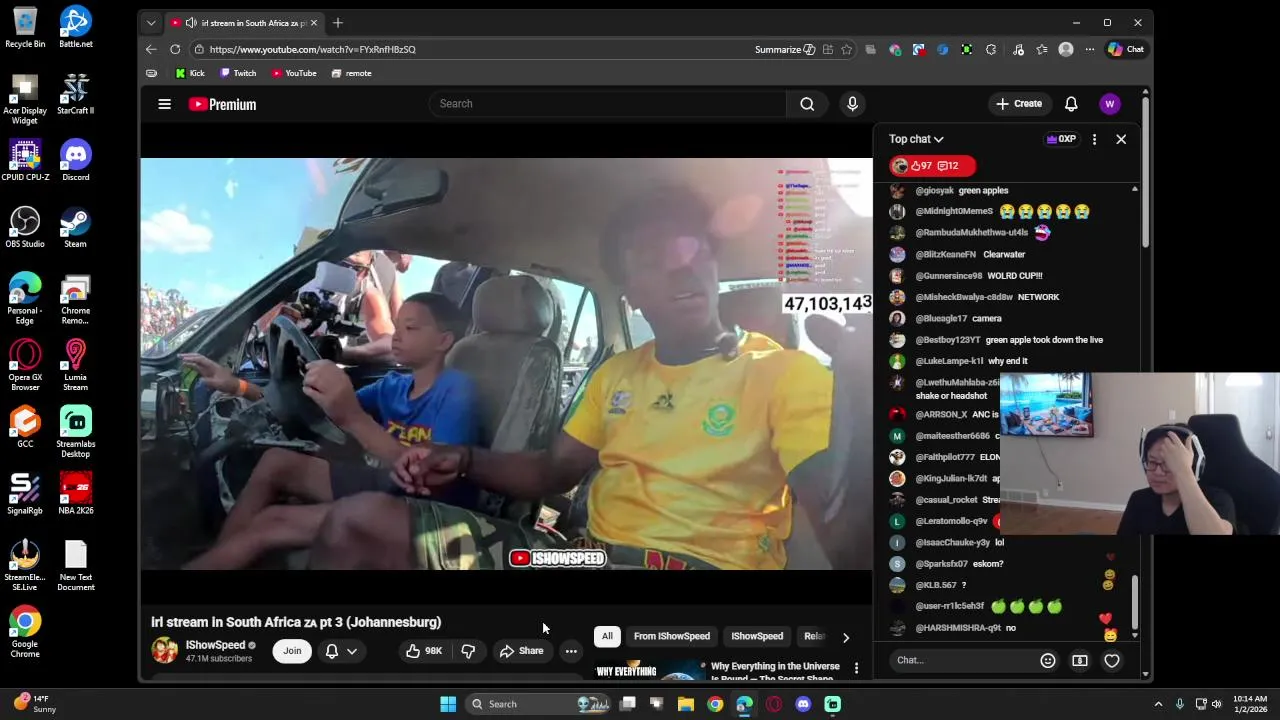The height and width of the screenshot is (720, 1280).
Task: Click the browser address bar URL
Action: [x=313, y=49]
